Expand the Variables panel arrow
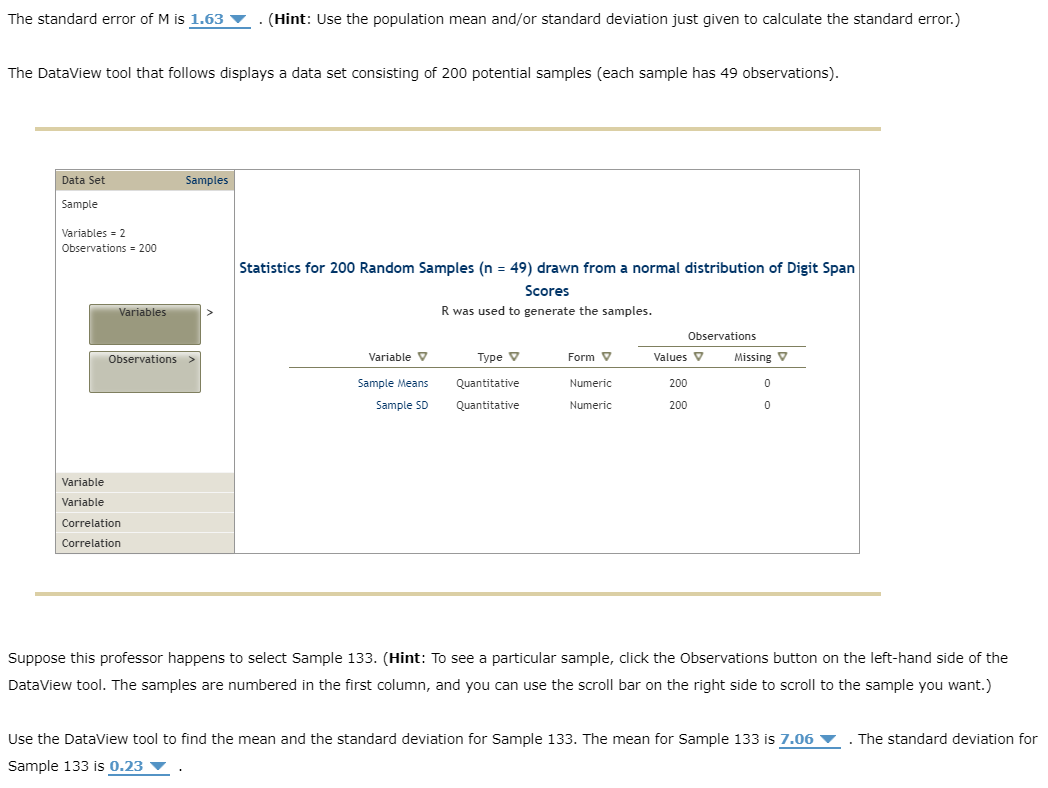 pyautogui.click(x=210, y=311)
